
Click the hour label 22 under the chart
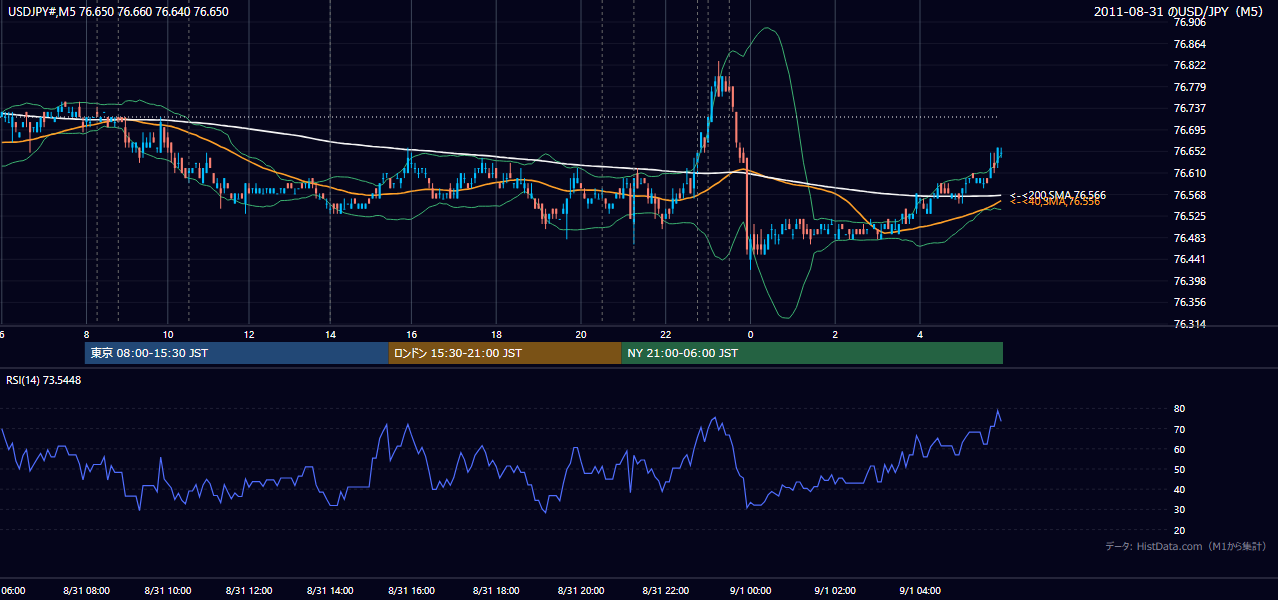[666, 333]
